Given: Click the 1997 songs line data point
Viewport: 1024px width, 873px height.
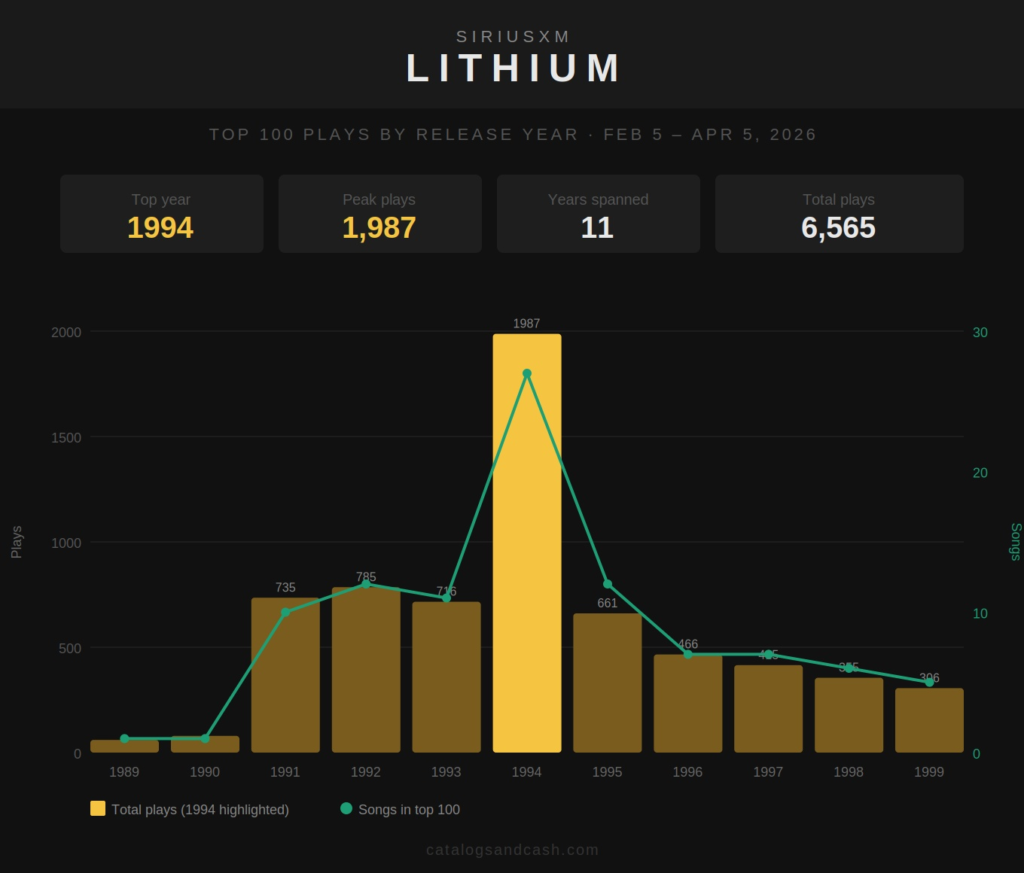Looking at the screenshot, I should click(769, 654).
